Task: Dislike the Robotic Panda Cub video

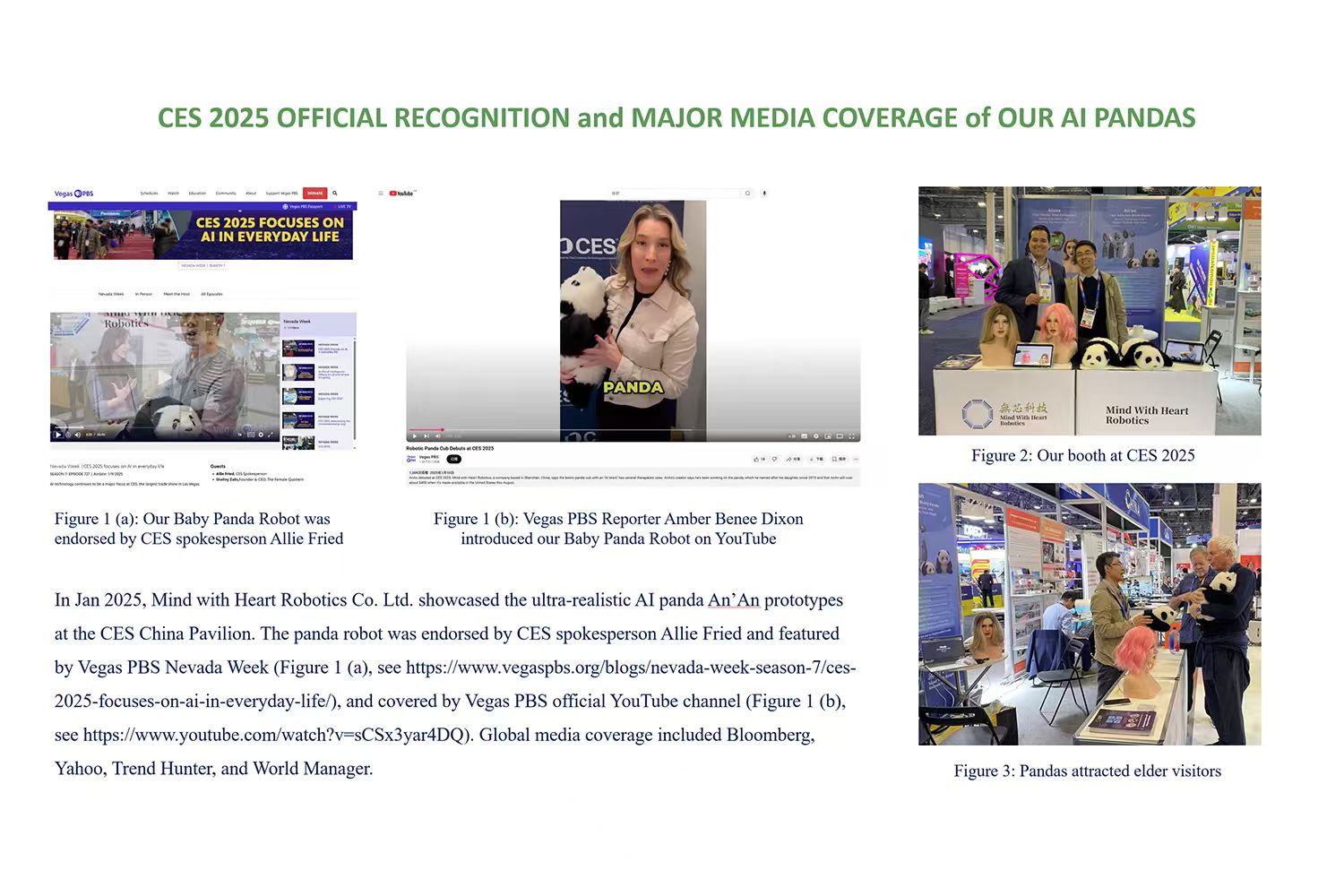Action: pos(775,459)
